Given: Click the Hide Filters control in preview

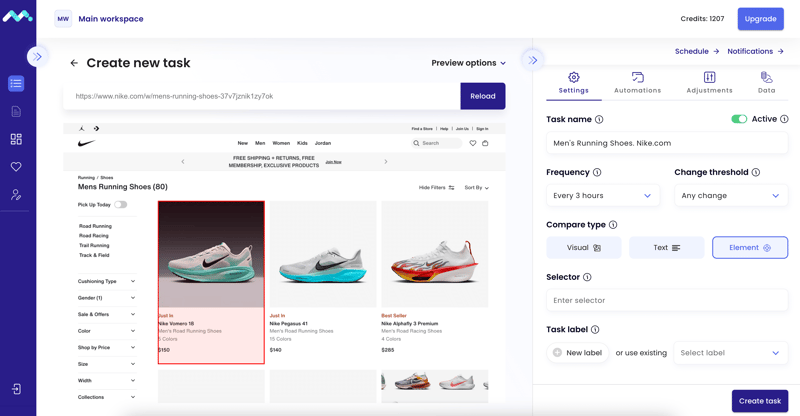Looking at the screenshot, I should [x=436, y=187].
